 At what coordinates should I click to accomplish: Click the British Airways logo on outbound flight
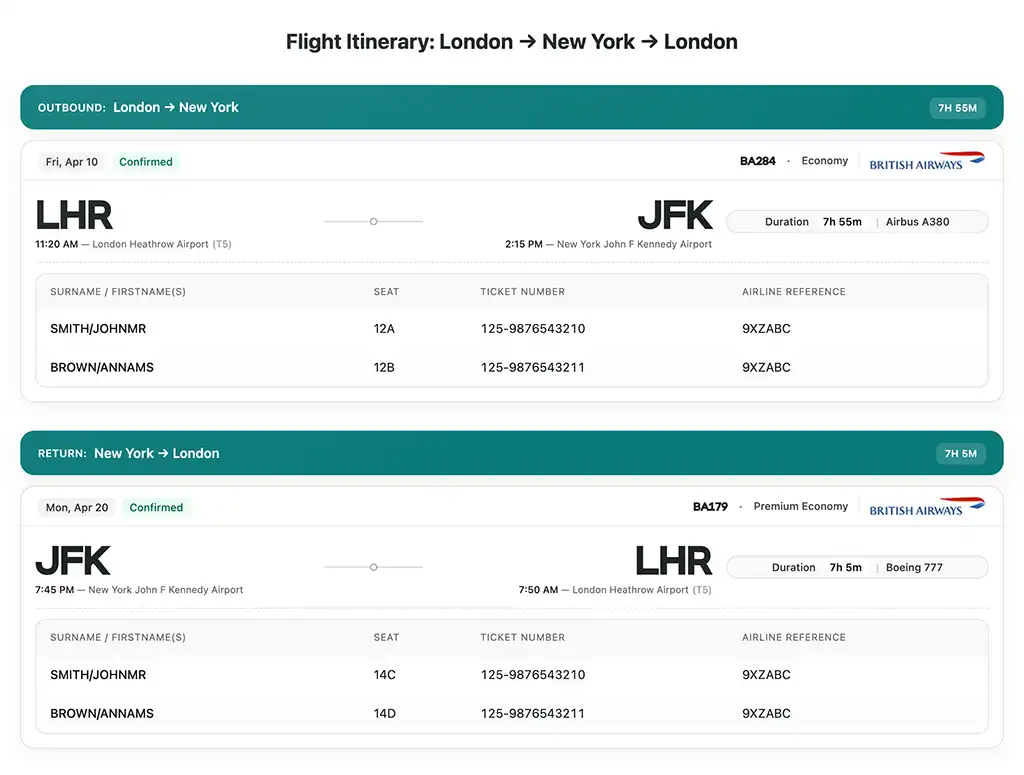pos(926,161)
